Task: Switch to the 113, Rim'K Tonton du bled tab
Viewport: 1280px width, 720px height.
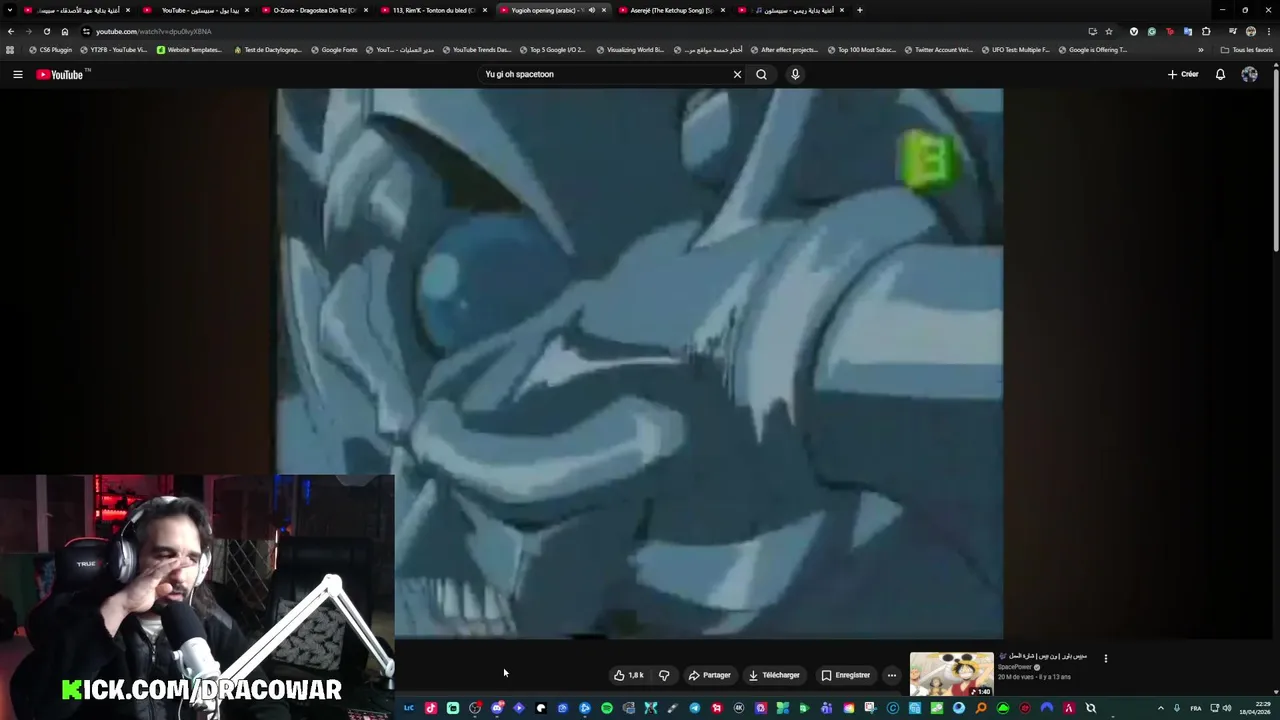Action: 432,10
